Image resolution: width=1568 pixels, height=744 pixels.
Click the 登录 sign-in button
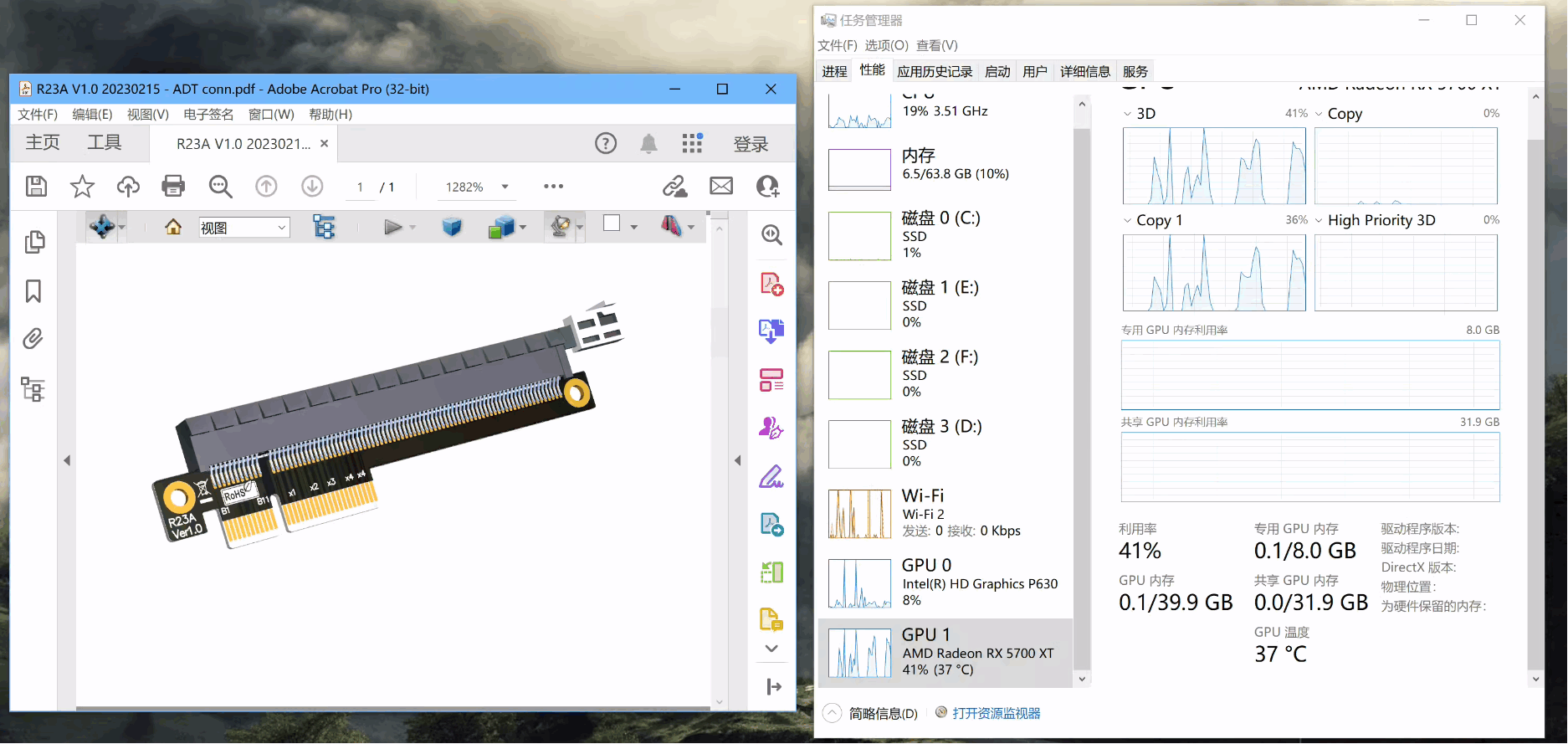(x=751, y=145)
